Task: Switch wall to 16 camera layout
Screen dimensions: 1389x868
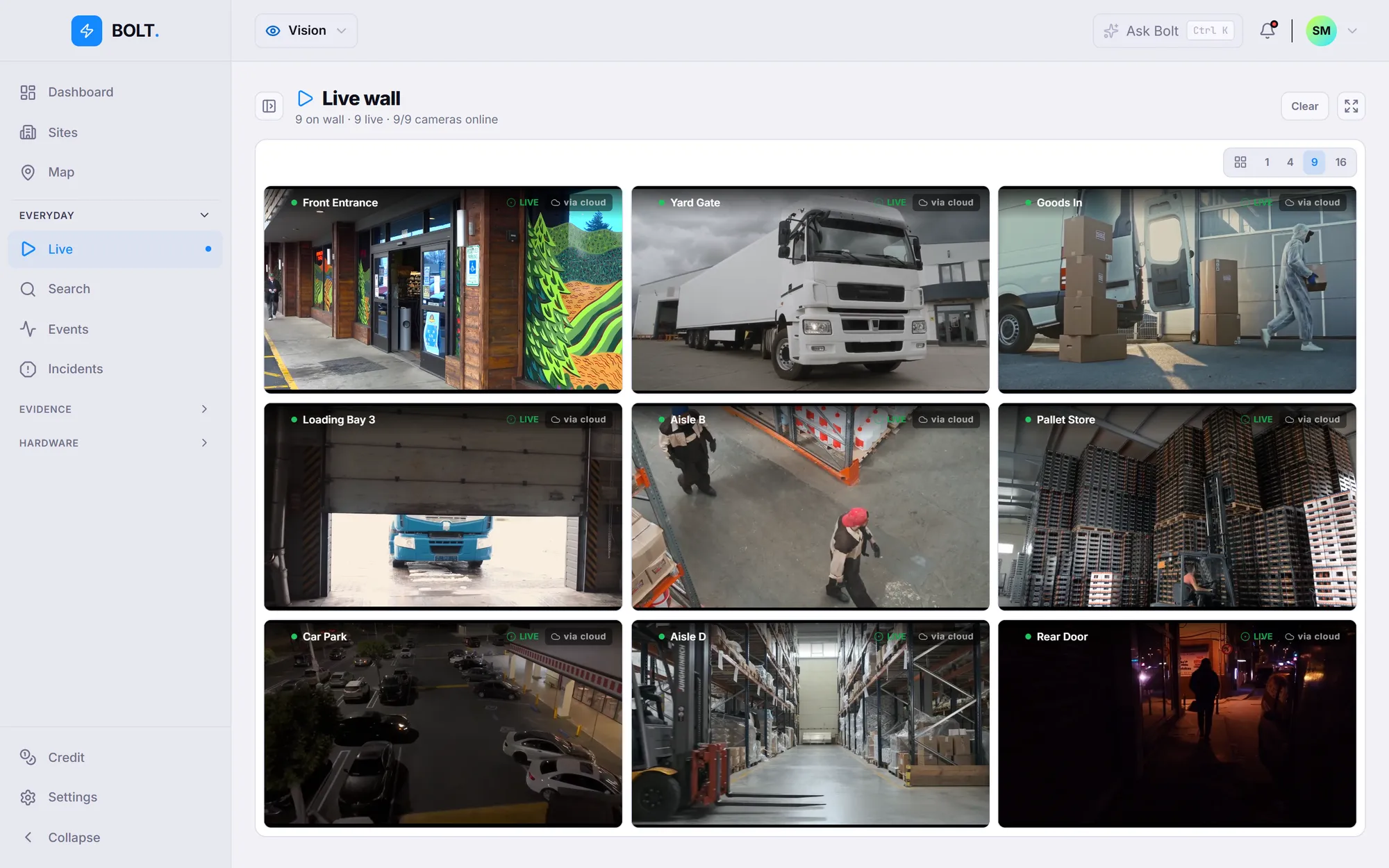Action: [x=1340, y=162]
